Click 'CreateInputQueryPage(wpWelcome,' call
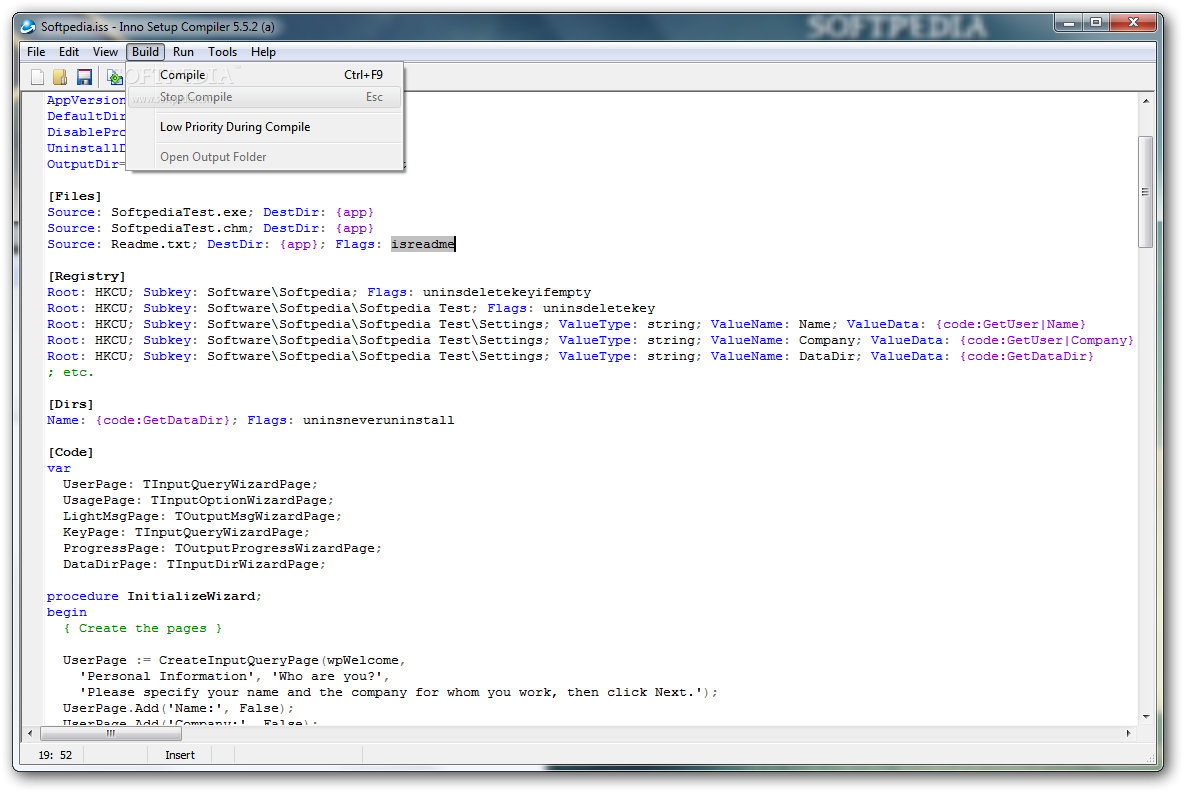This screenshot has height=792, width=1184. tap(282, 660)
